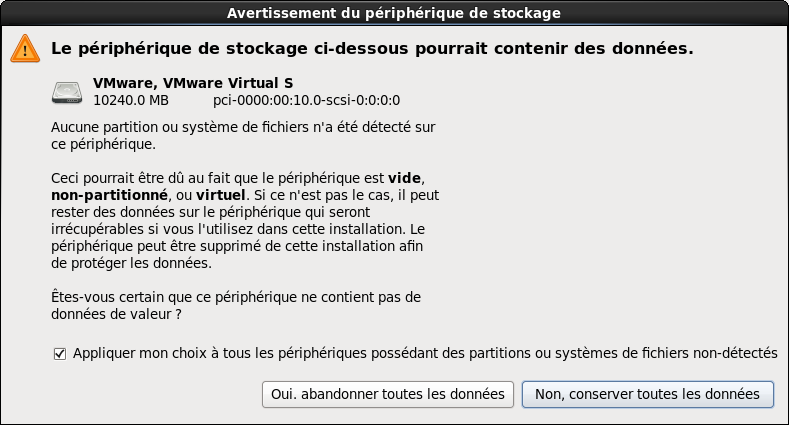
Task: Click 'ce périphérique.' line under the device info
Action: tap(103, 144)
